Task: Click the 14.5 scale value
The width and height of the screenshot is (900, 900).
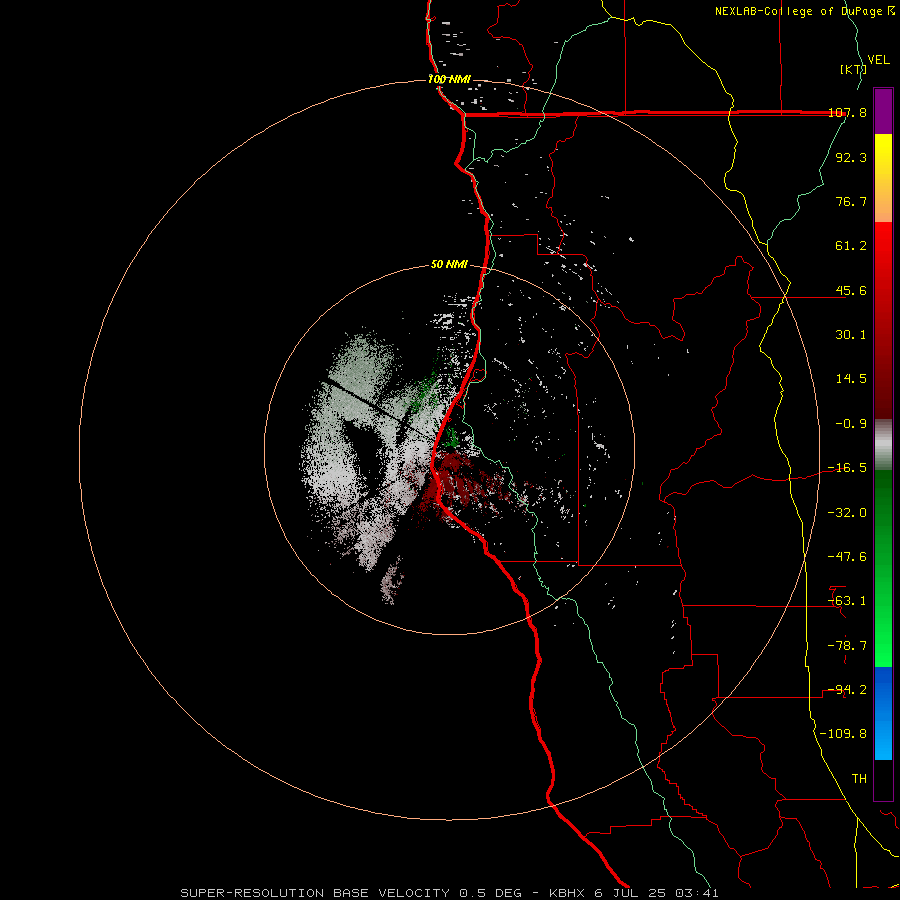Action: coord(851,379)
